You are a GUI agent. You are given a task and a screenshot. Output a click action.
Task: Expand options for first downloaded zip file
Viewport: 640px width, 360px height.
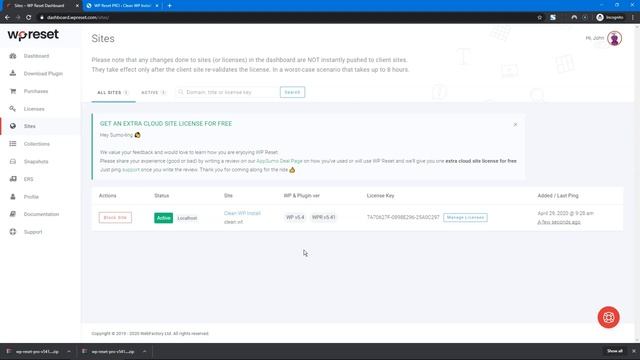coord(69,351)
